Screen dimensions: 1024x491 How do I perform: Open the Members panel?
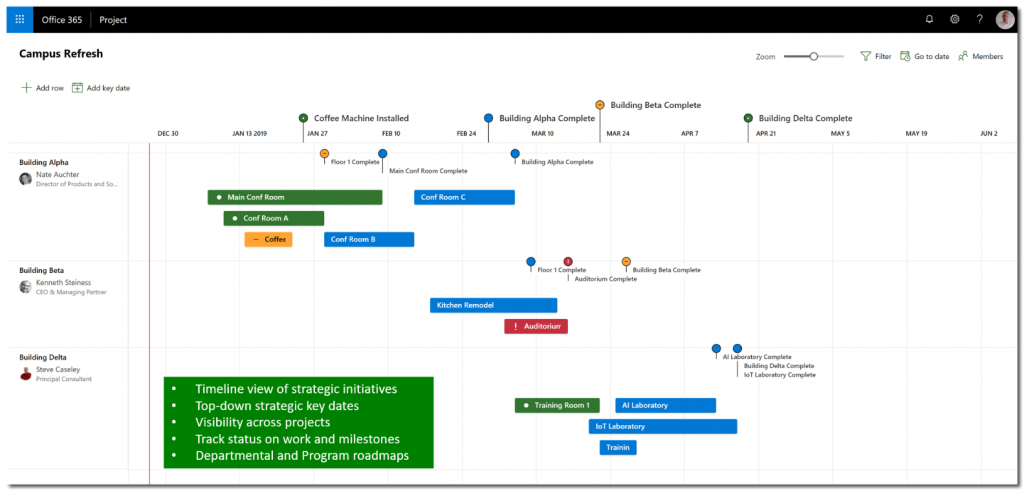point(980,56)
